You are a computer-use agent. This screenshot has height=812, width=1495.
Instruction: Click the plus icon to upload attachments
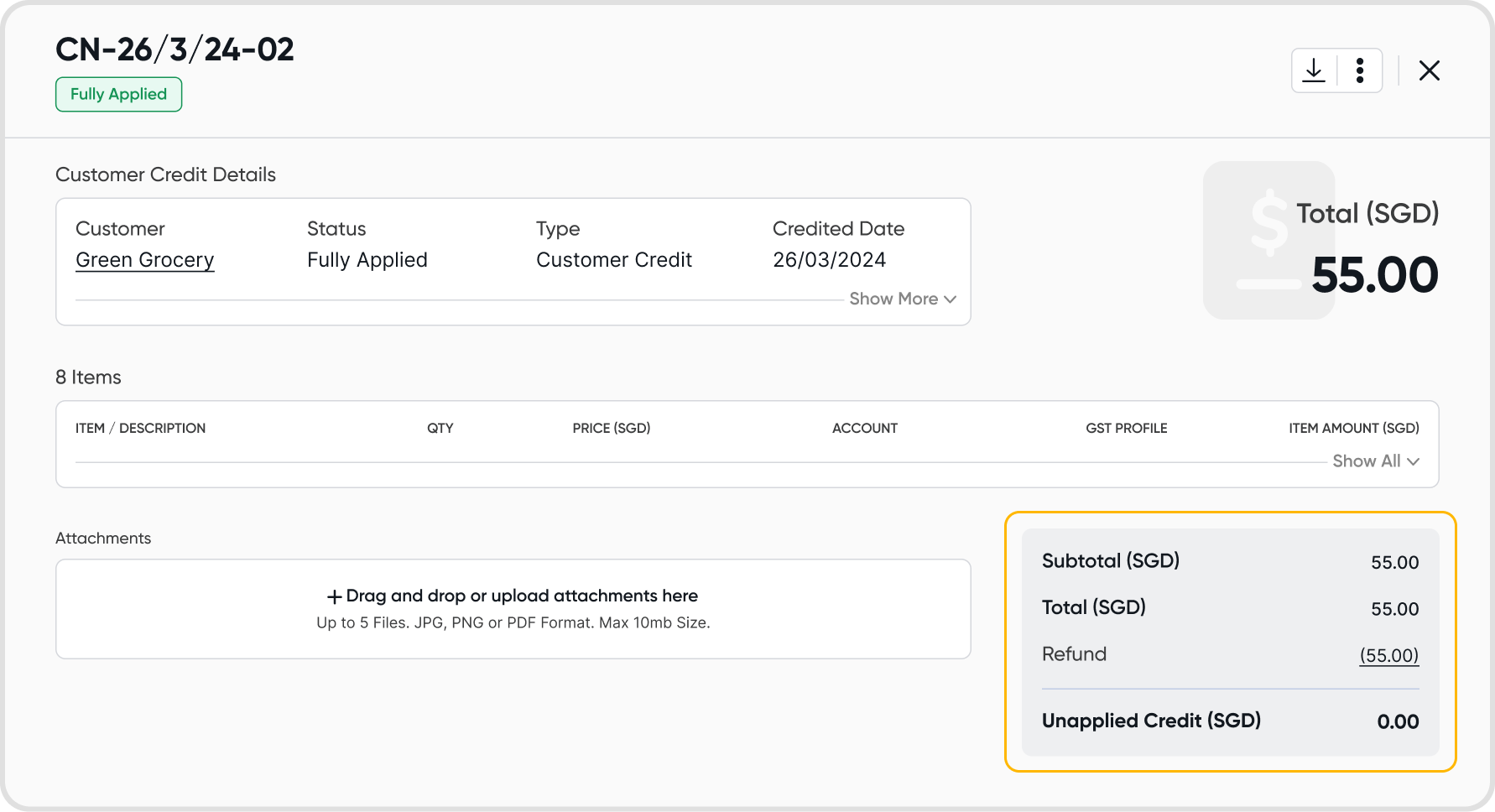334,596
